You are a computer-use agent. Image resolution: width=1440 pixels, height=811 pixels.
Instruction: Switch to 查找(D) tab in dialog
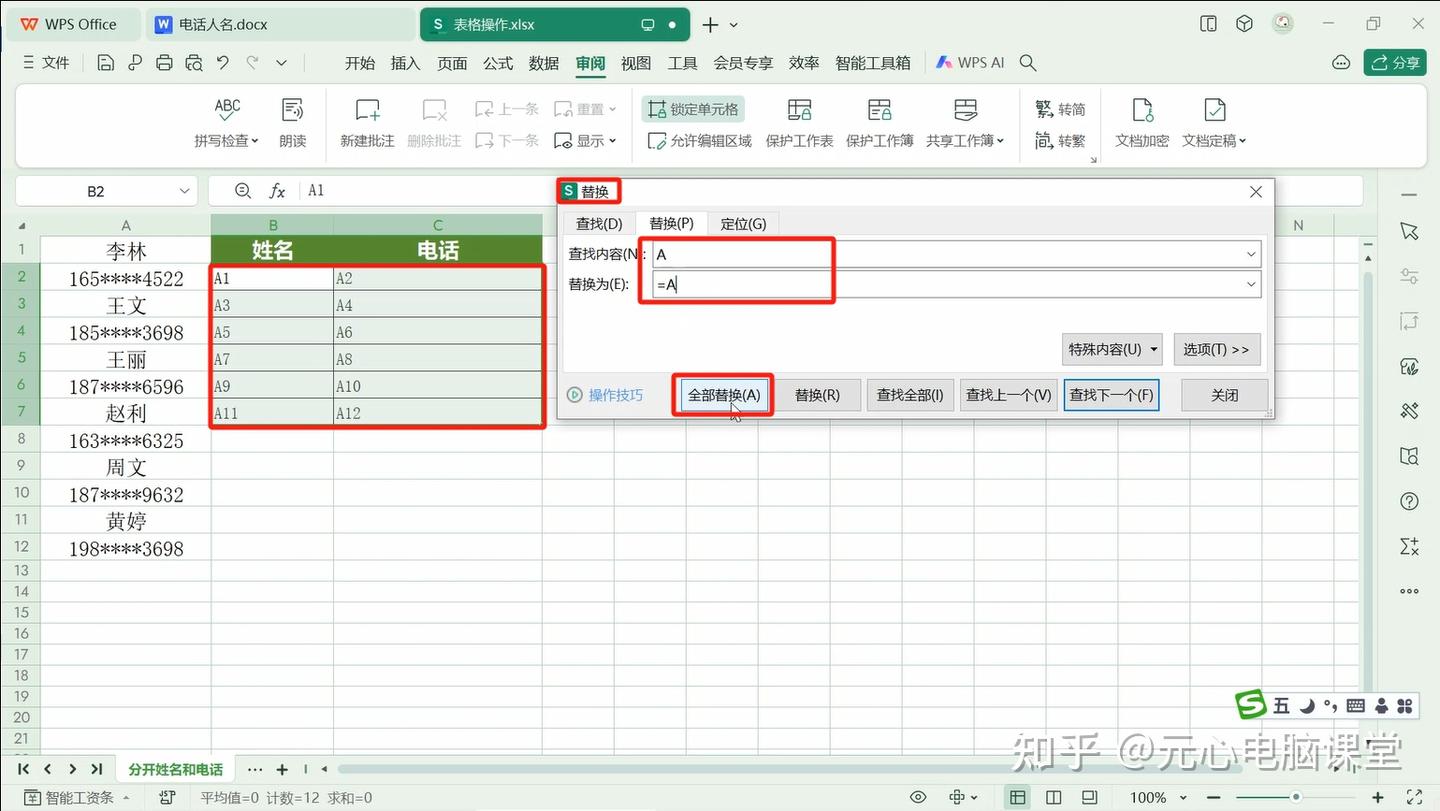[x=599, y=224]
